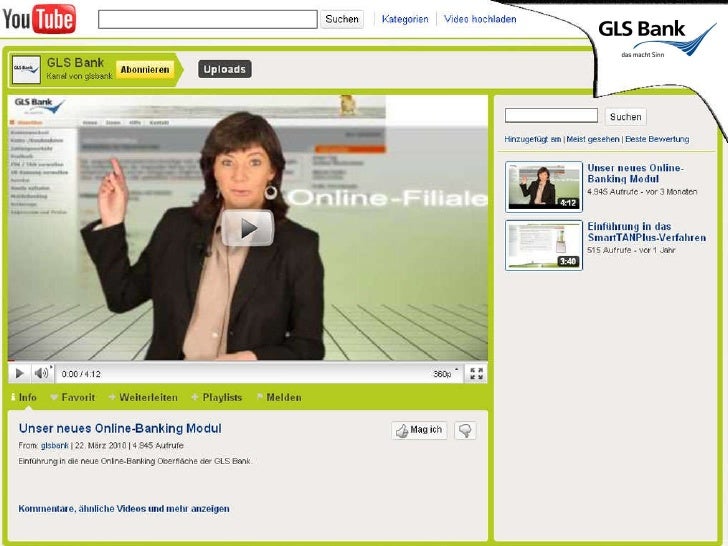The image size is (728, 546).
Task: Open the Weiterleiten tab
Action: pyautogui.click(x=143, y=397)
